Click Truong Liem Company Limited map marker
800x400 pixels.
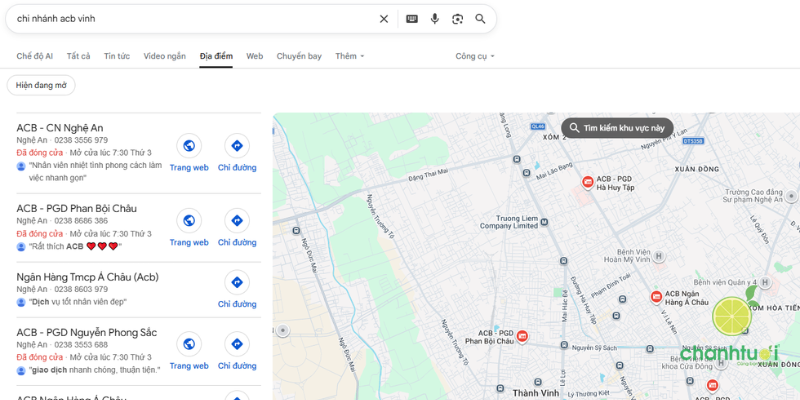click(x=544, y=222)
